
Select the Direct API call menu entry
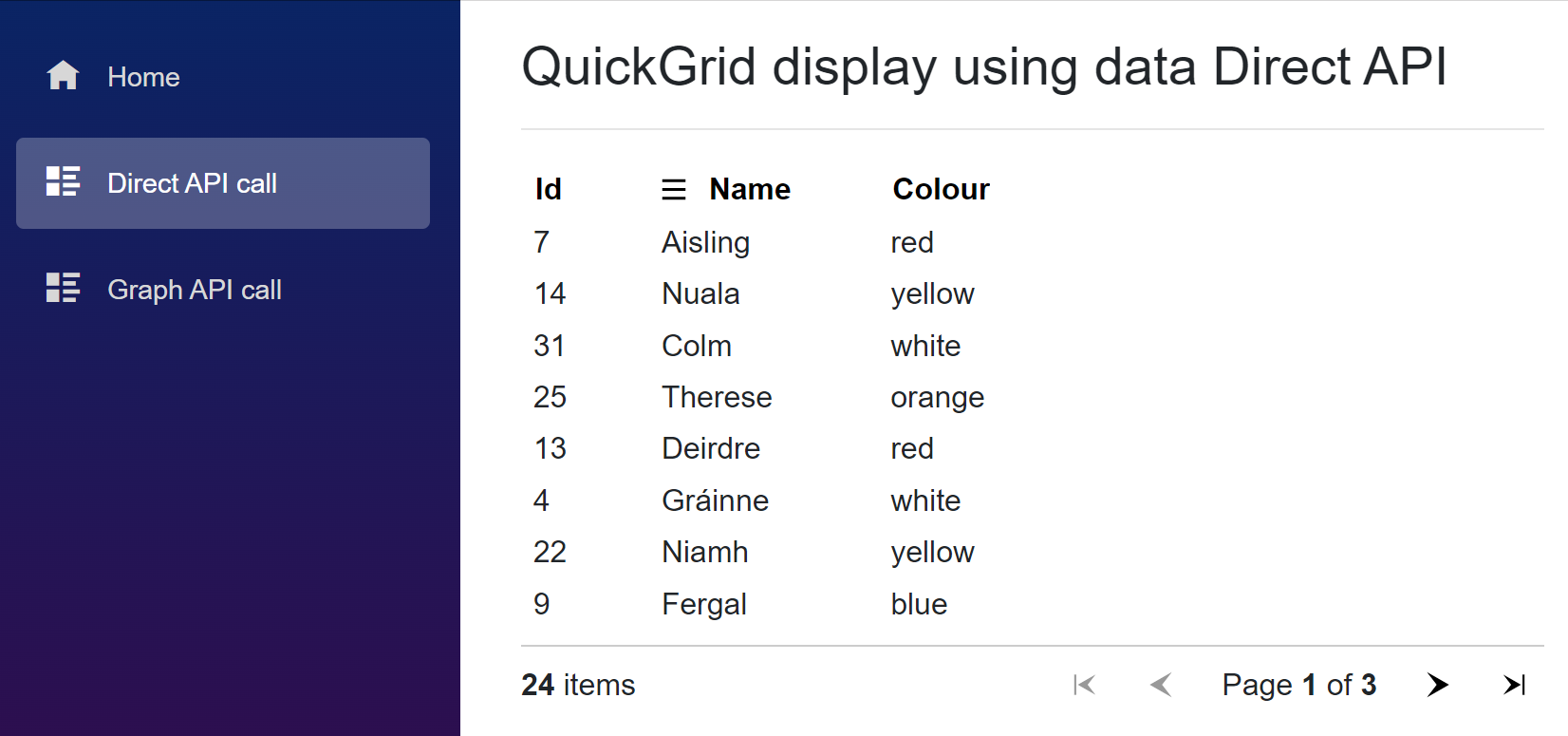[x=193, y=182]
